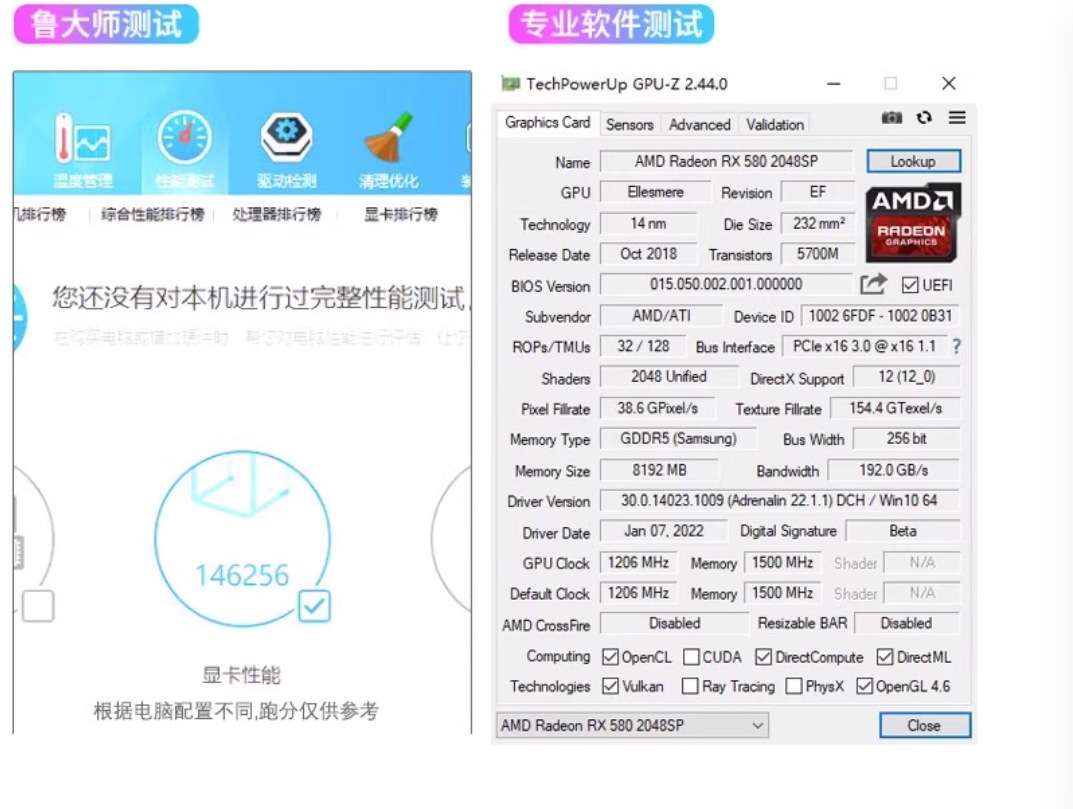
Task: Click Close button in GPU-Z
Action: [x=925, y=725]
